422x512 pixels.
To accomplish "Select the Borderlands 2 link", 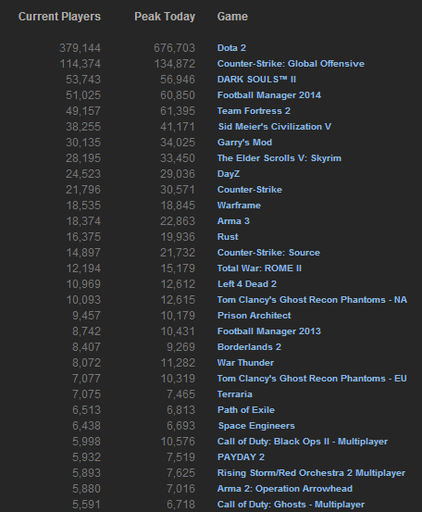I will tap(249, 347).
